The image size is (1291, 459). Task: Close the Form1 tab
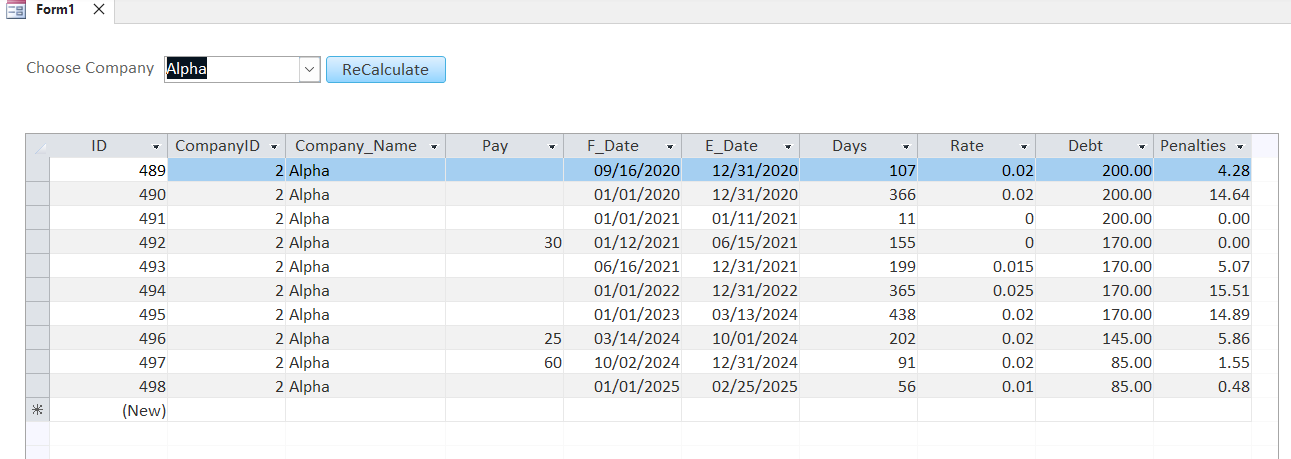(x=98, y=9)
